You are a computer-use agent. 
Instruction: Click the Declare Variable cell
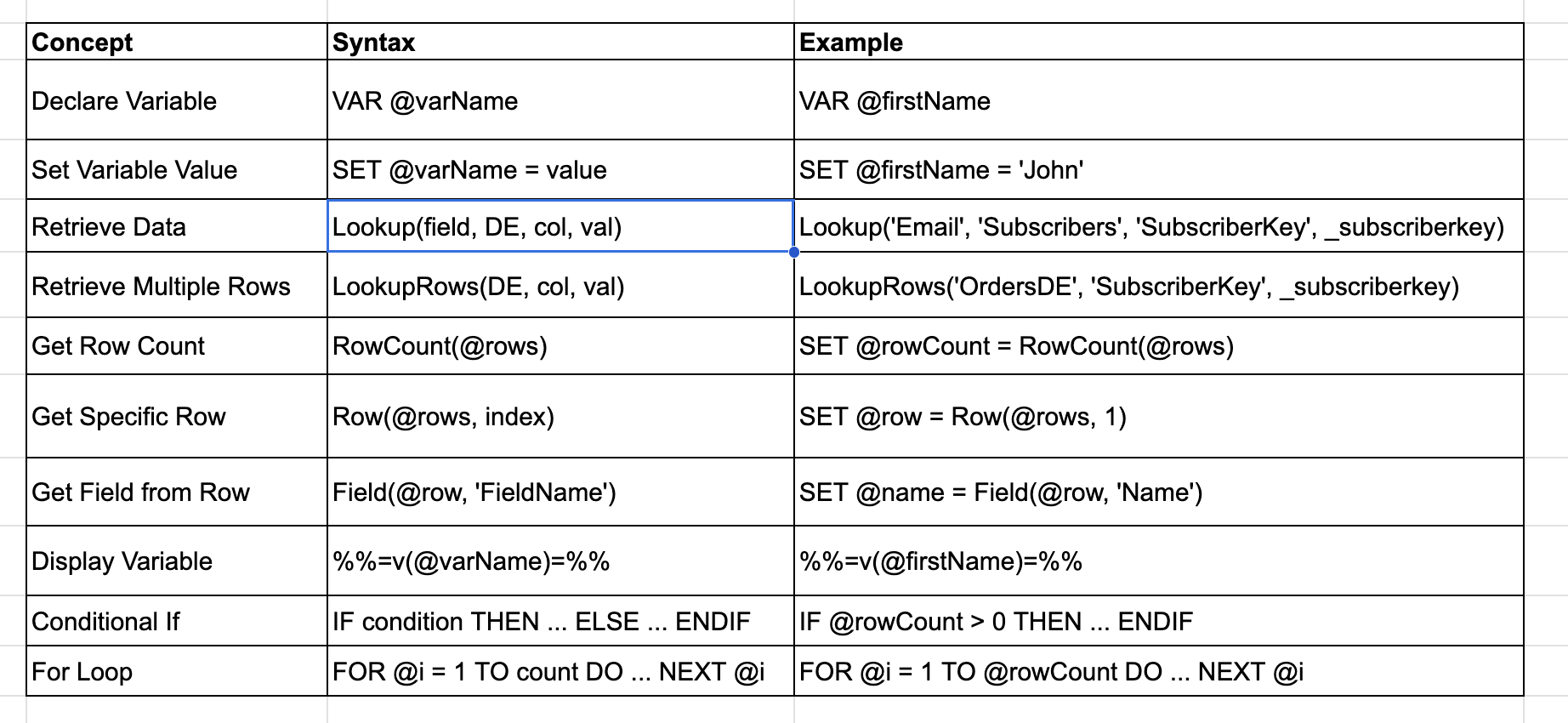click(177, 100)
